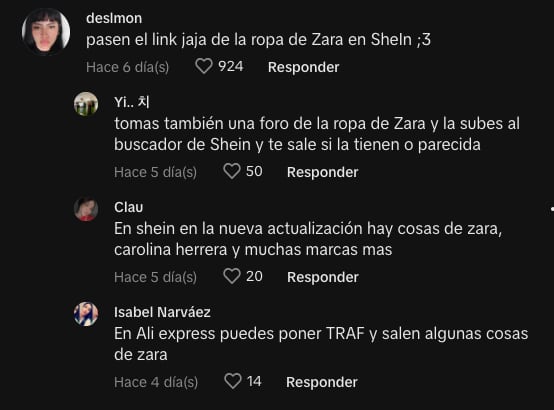Viewport: 554px width, 410px height.
Task: Like deslmon's comment with heart icon
Action: click(x=204, y=66)
